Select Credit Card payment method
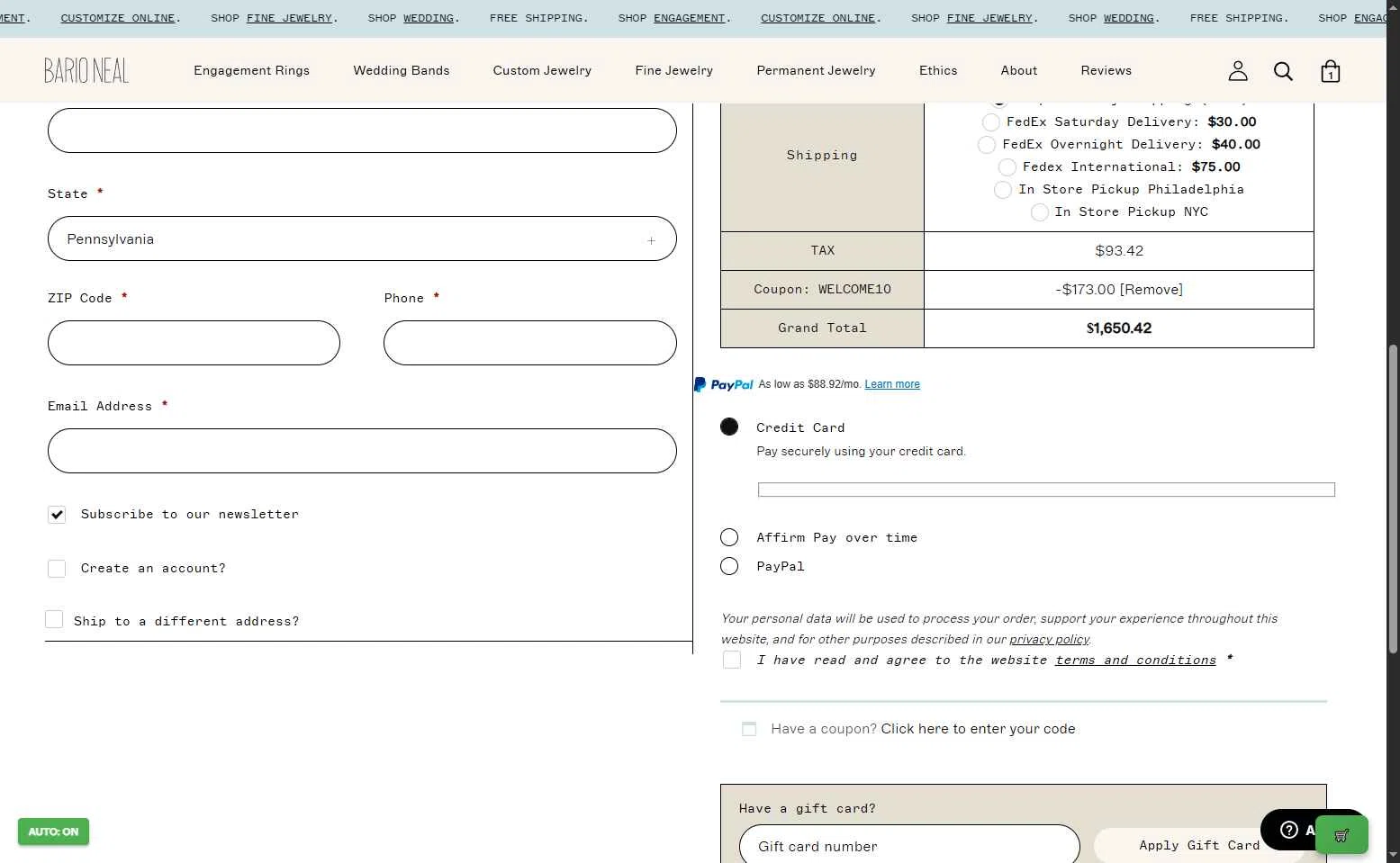This screenshot has height=863, width=1400. pos(729,427)
